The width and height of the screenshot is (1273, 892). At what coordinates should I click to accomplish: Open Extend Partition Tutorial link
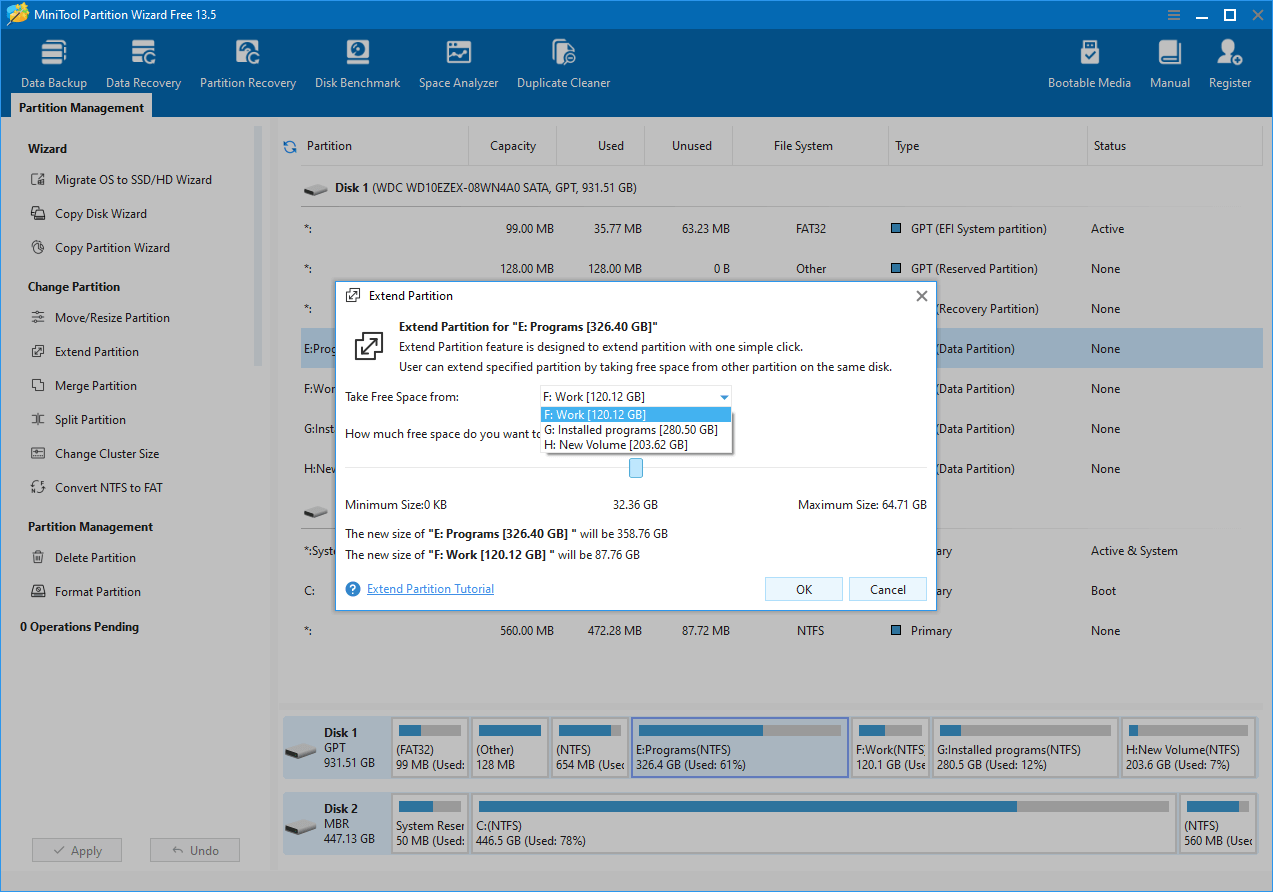[430, 589]
